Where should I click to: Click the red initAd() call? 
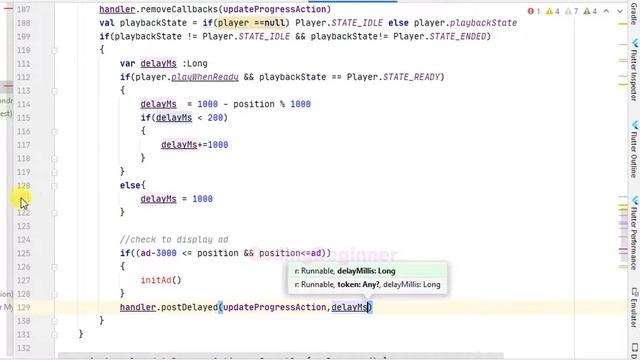coord(161,280)
